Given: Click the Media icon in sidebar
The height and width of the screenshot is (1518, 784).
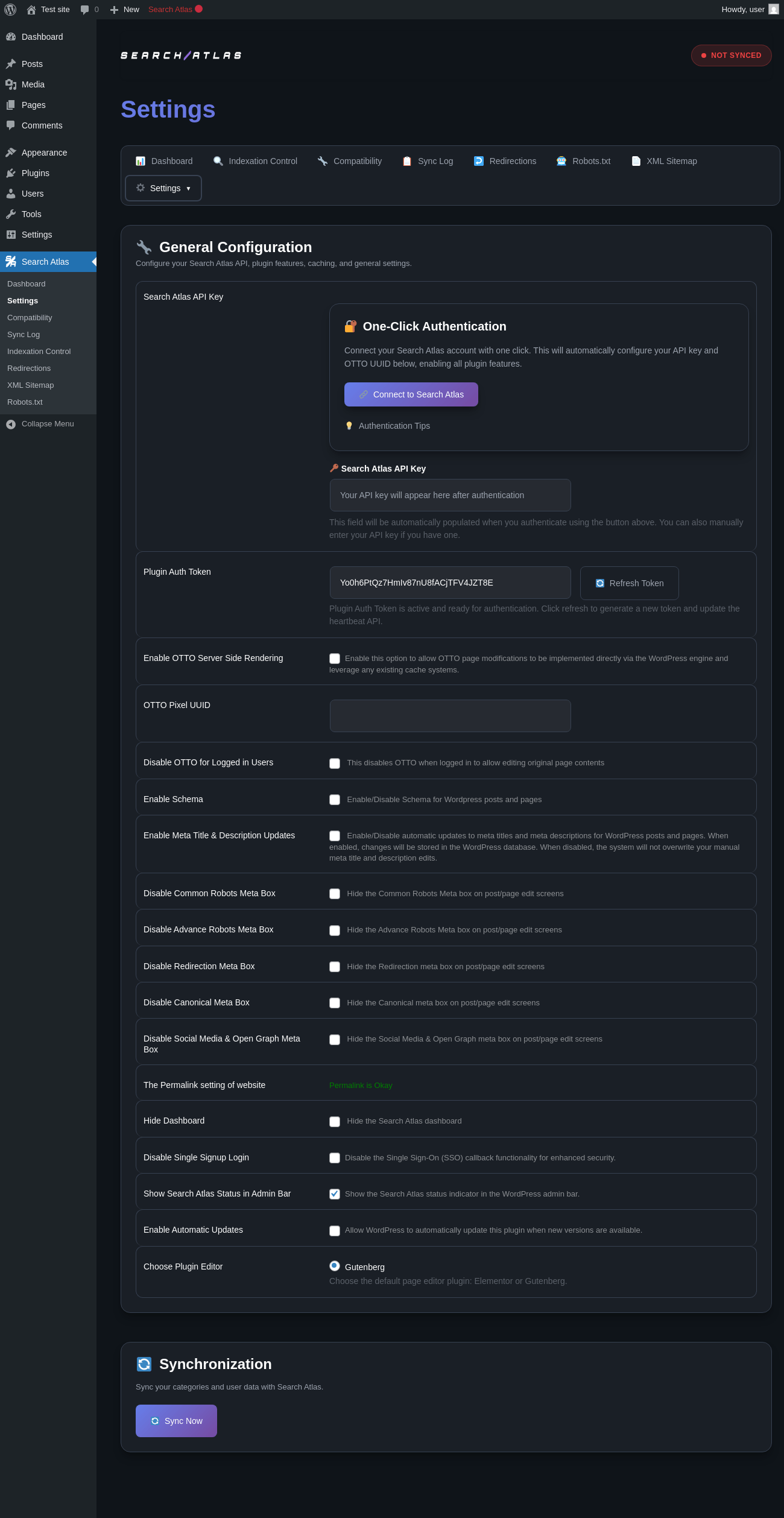Looking at the screenshot, I should (x=11, y=84).
